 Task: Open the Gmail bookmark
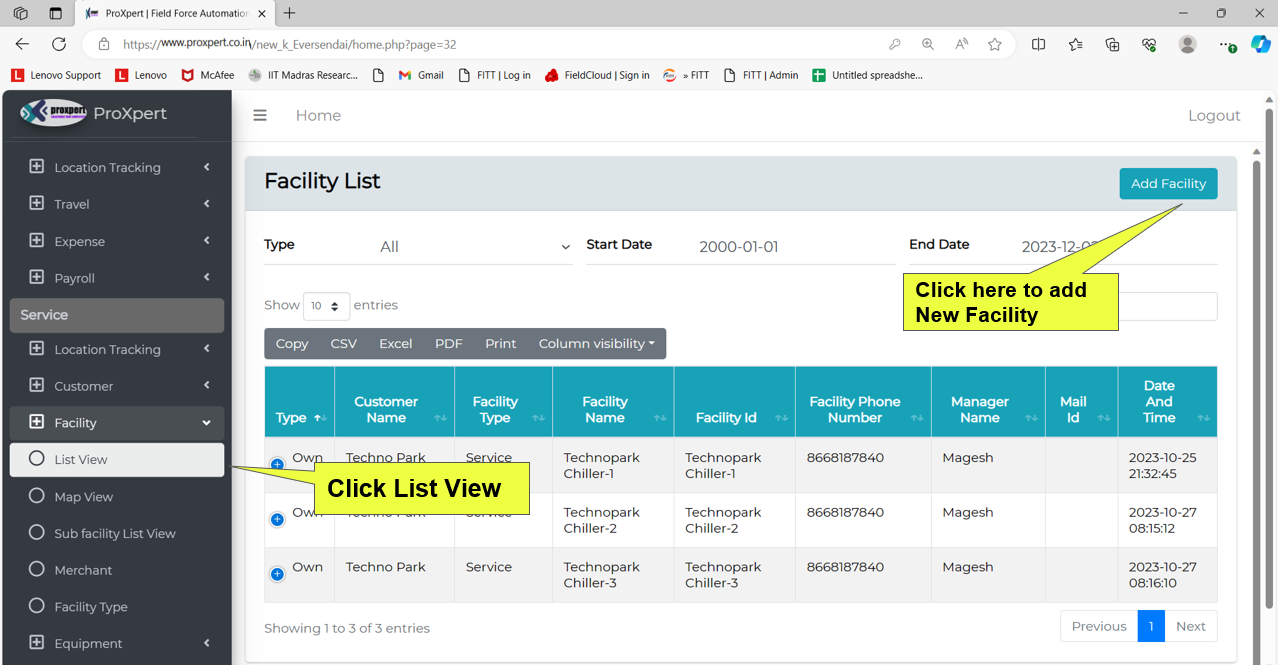[x=421, y=75]
